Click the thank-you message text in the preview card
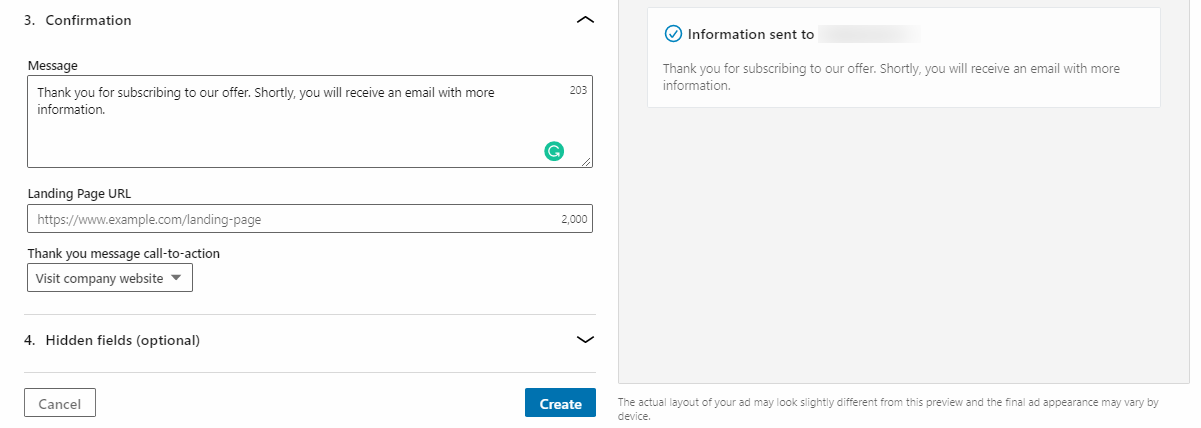The image size is (1201, 428). click(892, 77)
